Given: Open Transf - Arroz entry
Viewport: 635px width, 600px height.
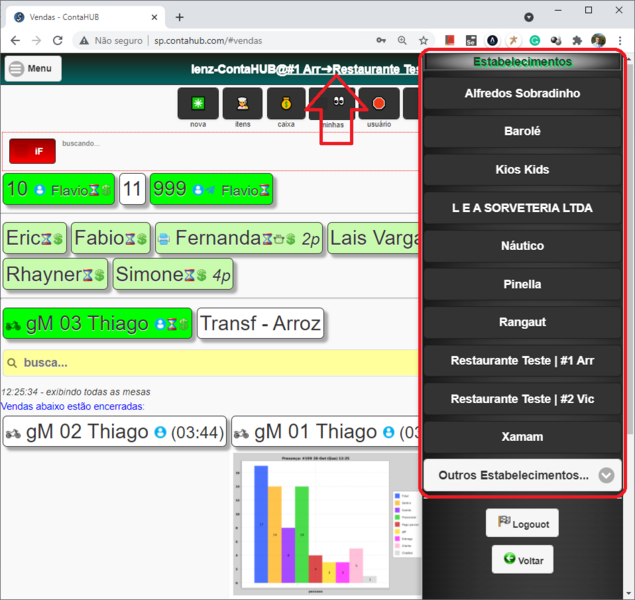Looking at the screenshot, I should coord(260,323).
